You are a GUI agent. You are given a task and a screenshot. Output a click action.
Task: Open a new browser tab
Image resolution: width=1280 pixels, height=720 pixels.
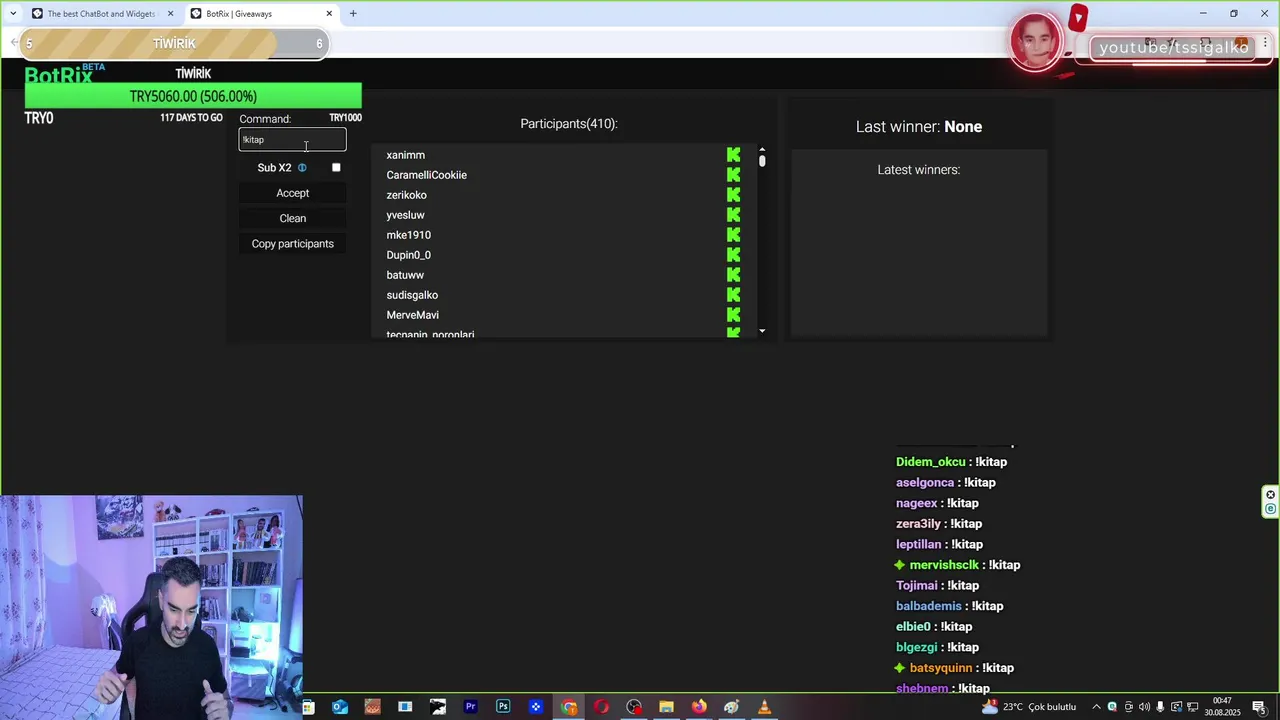[353, 14]
